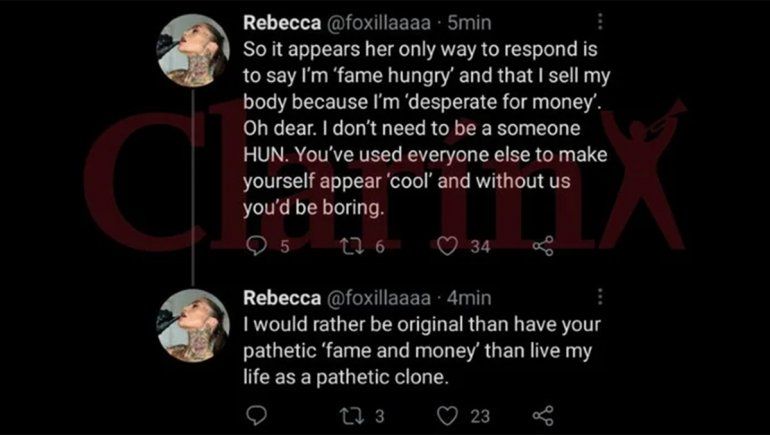The image size is (770, 435).
Task: Like the tweet with 34 likes
Action: [449, 247]
